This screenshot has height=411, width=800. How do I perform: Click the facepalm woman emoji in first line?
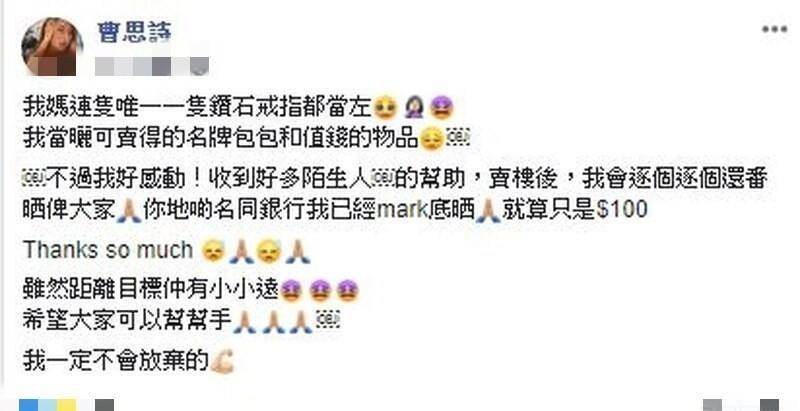[414, 108]
